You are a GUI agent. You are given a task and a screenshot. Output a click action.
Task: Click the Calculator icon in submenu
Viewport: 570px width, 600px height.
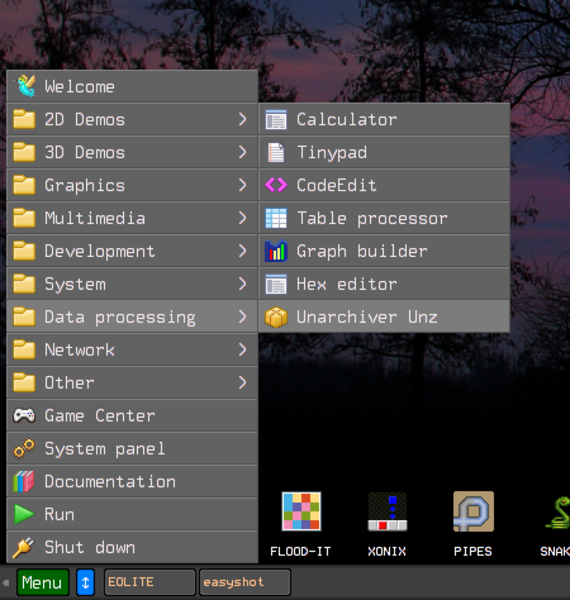click(276, 119)
